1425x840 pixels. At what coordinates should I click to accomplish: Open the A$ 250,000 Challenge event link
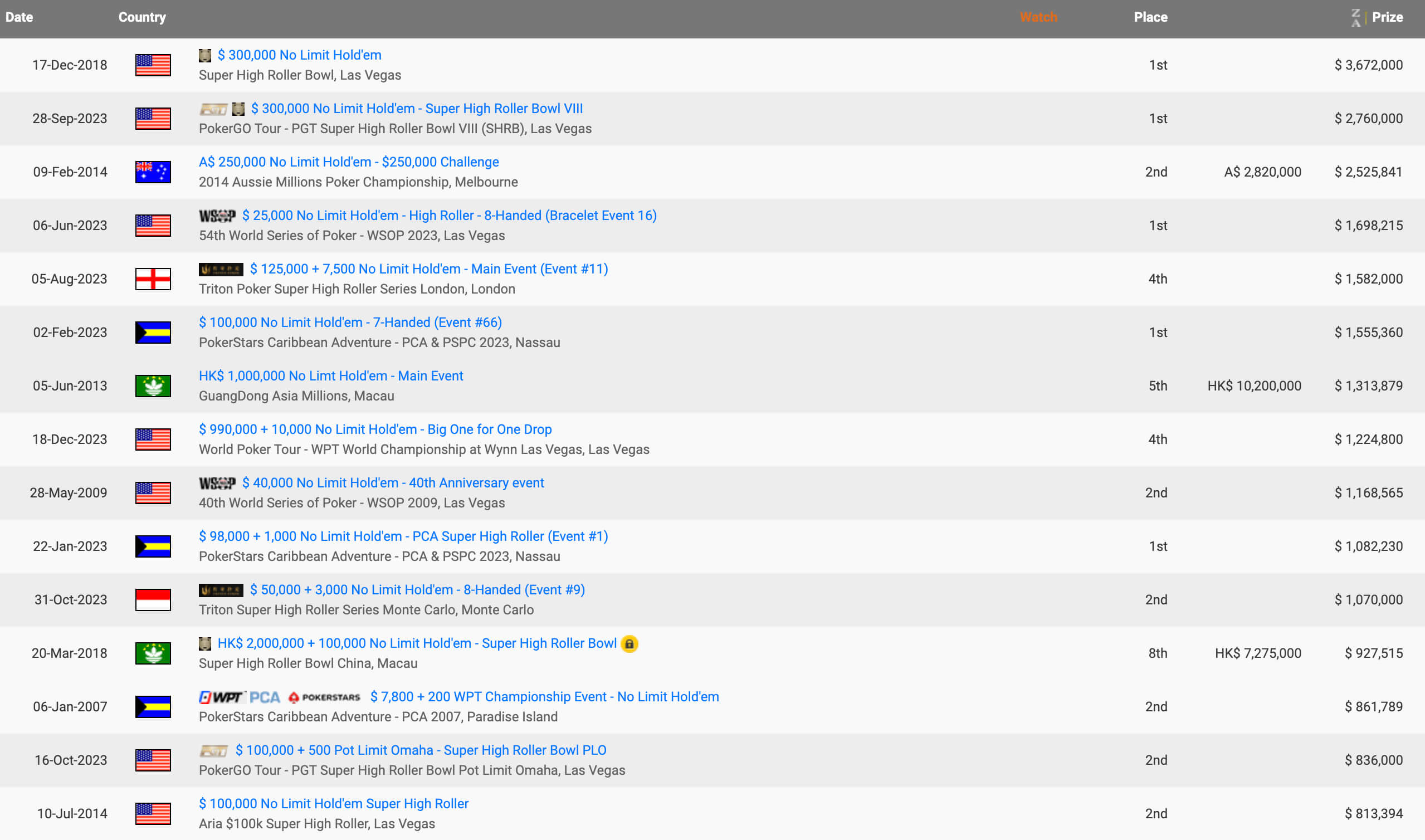coord(349,163)
